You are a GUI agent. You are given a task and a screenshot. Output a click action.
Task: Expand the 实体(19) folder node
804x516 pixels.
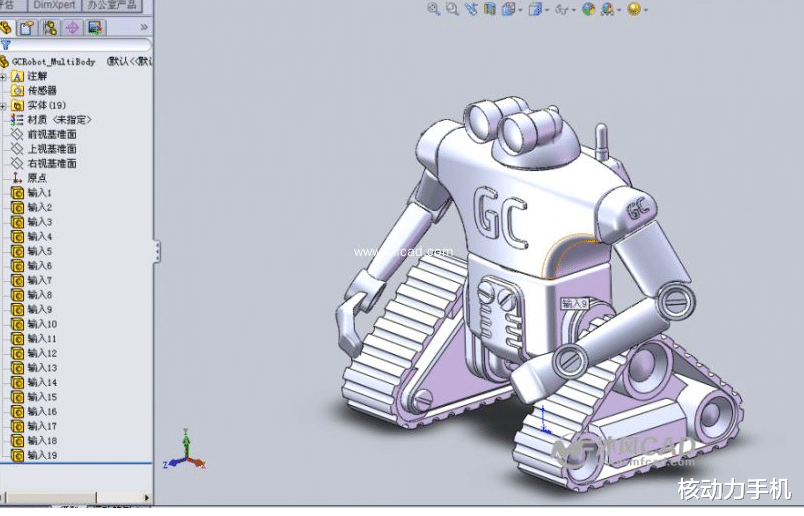point(4,106)
